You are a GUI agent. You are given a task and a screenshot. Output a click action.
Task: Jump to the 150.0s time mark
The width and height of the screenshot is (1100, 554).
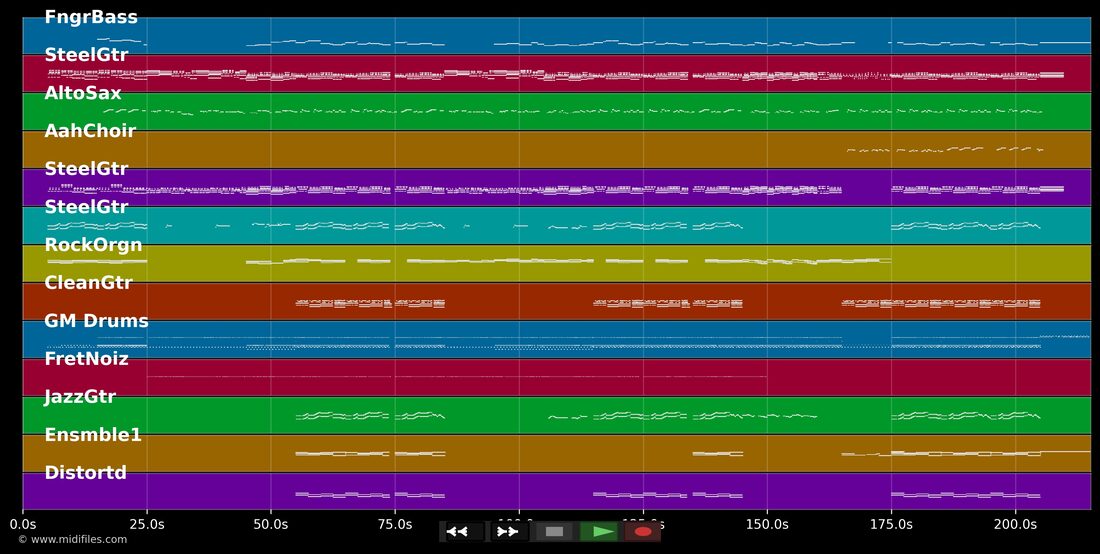pyautogui.click(x=767, y=524)
